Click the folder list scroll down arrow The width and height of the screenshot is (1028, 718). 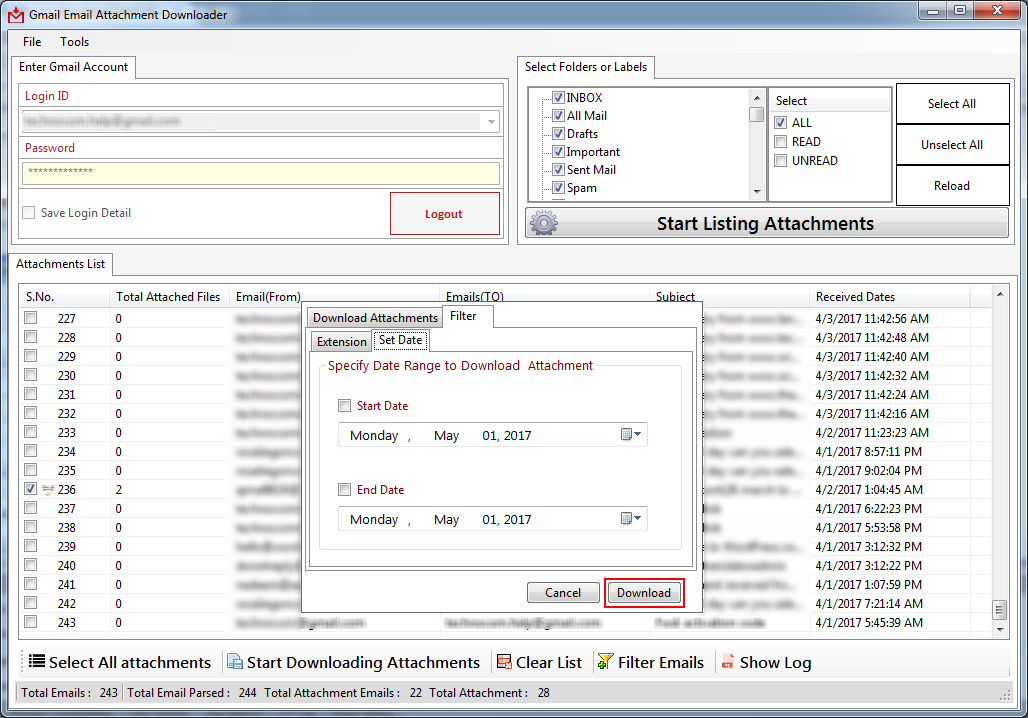[x=757, y=192]
